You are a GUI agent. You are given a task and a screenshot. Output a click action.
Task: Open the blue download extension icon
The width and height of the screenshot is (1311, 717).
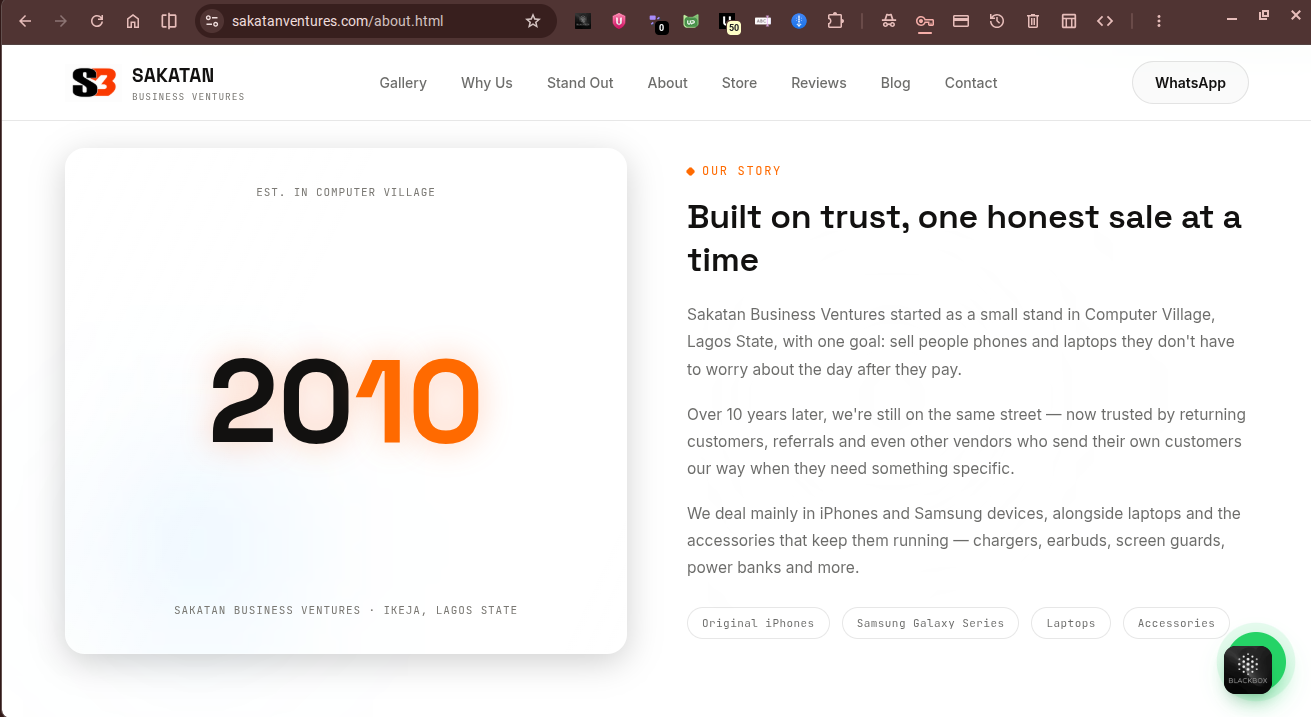(799, 21)
